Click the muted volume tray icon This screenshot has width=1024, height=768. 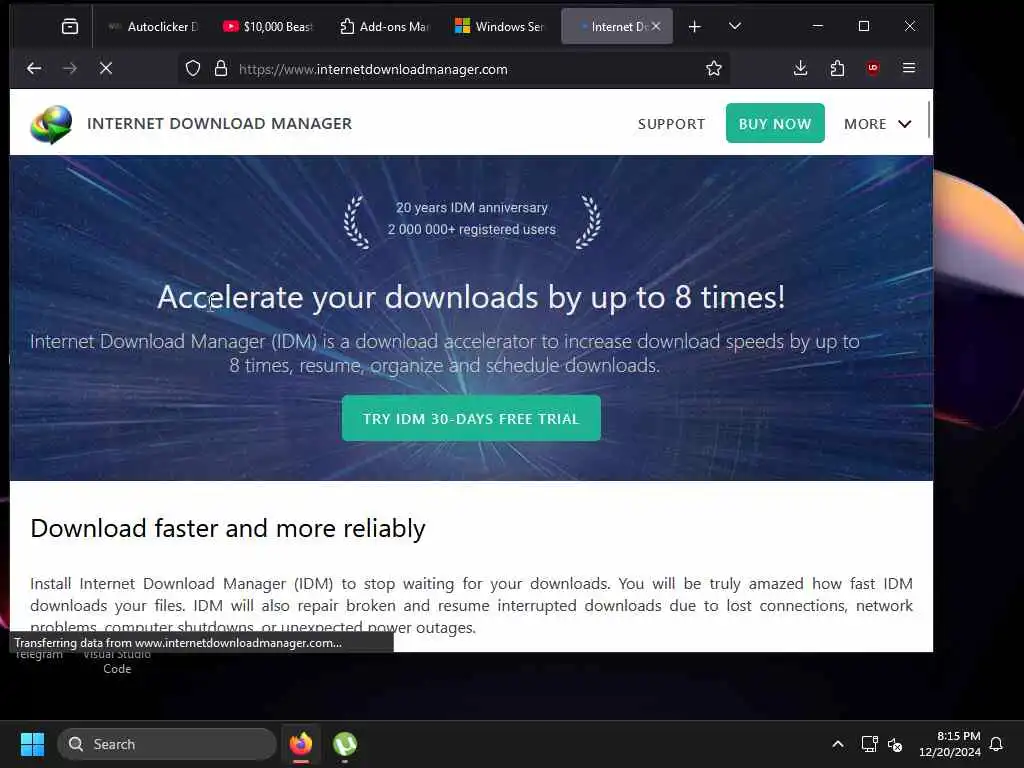coord(895,744)
